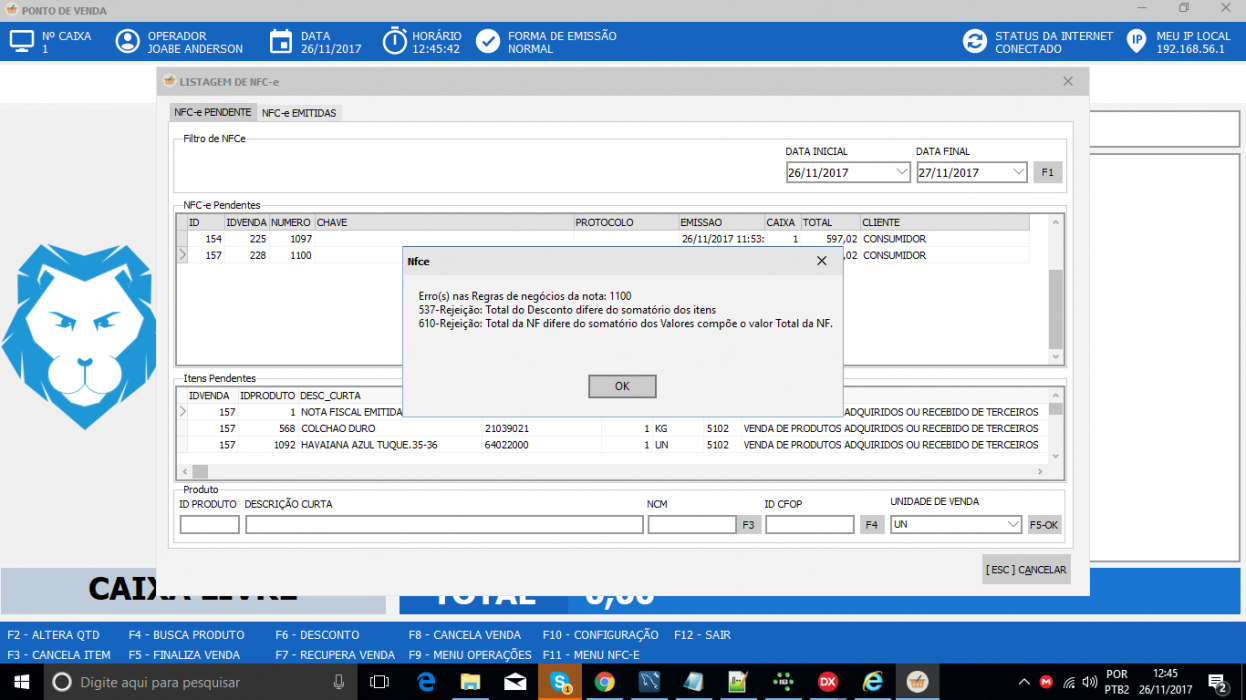Click the Status da Internet sync icon
Screen dimensions: 1246x700
(974, 42)
